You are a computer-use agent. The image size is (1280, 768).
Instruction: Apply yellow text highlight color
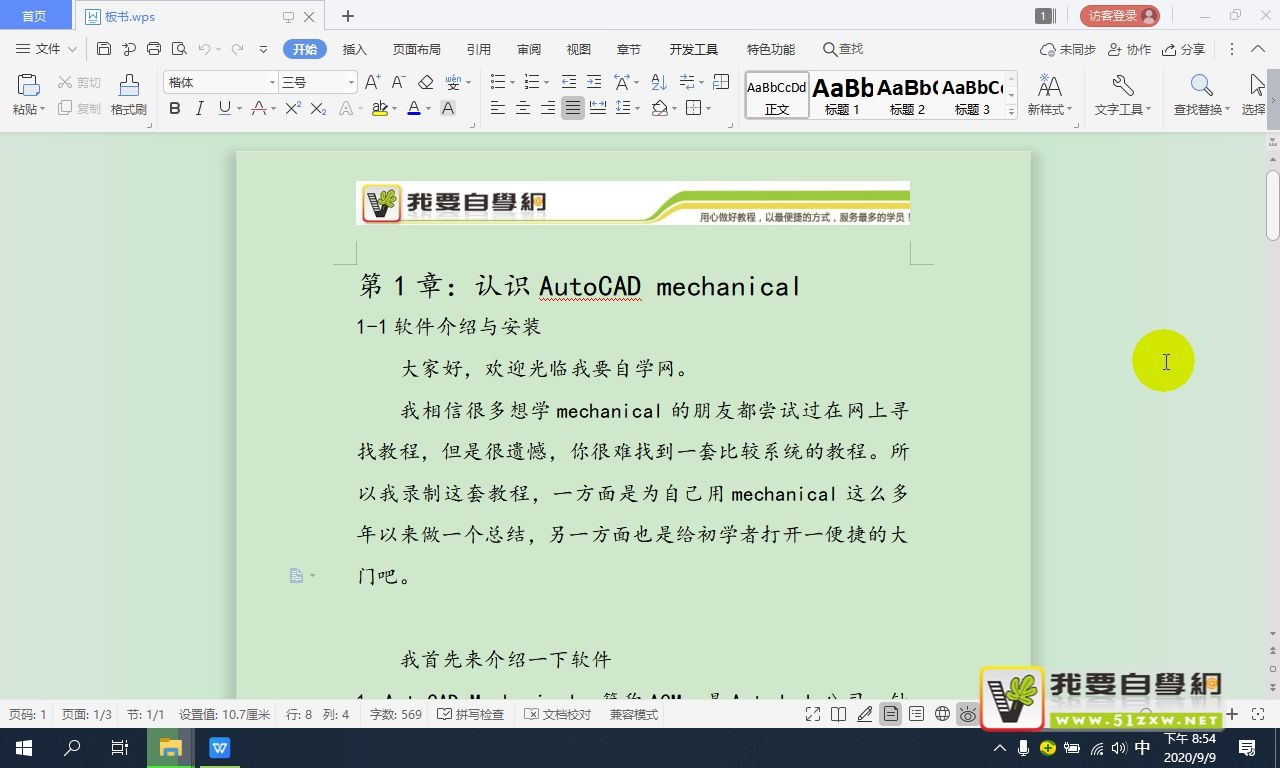pos(379,108)
